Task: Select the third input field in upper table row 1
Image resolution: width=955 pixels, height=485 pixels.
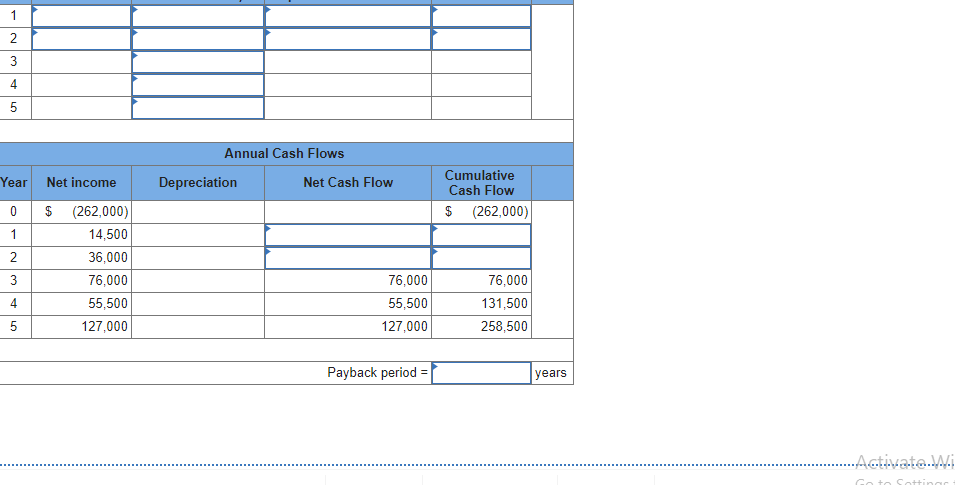Action: pyautogui.click(x=348, y=16)
